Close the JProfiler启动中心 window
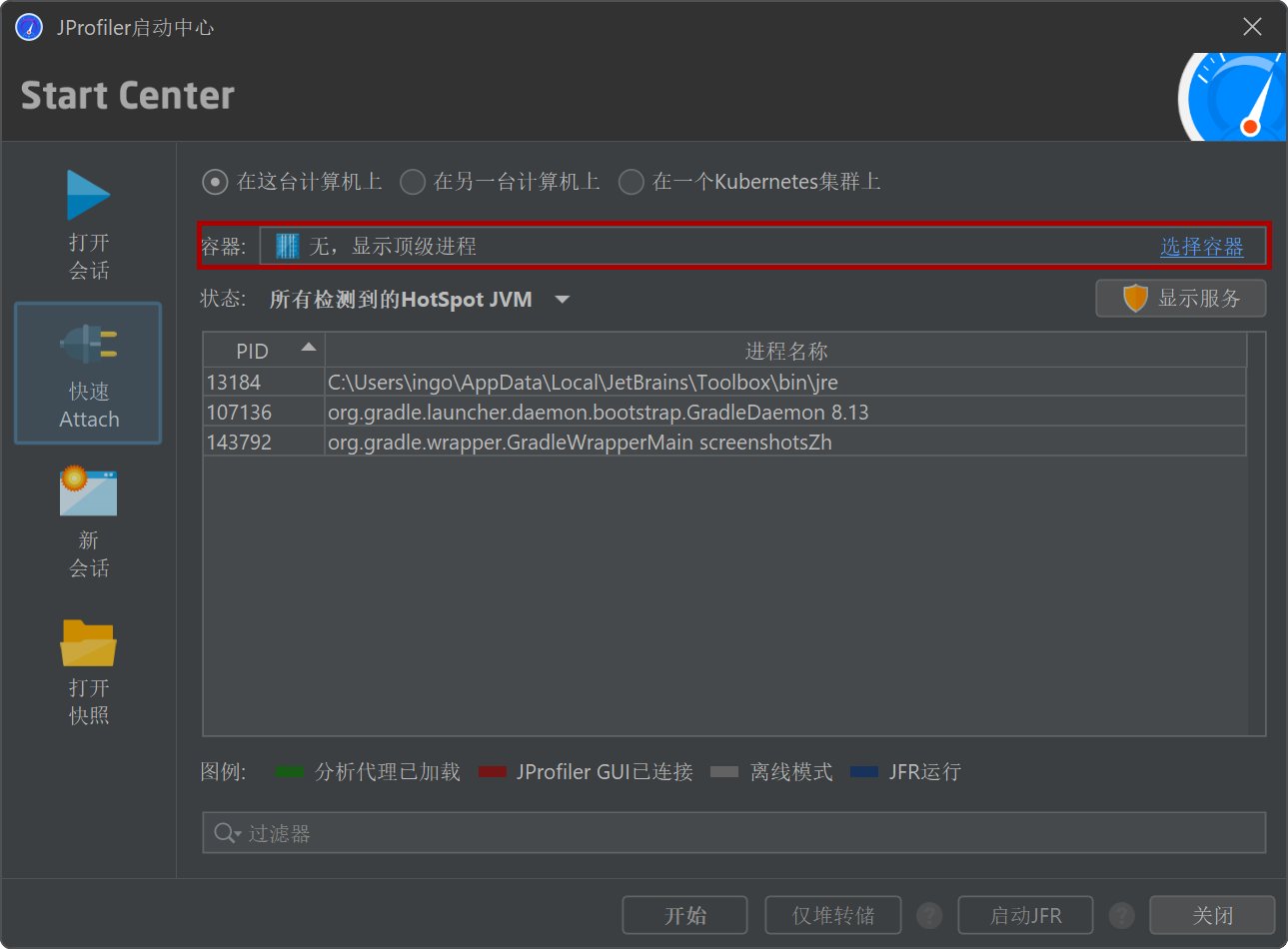Viewport: 1288px width, 949px height. [x=1252, y=27]
